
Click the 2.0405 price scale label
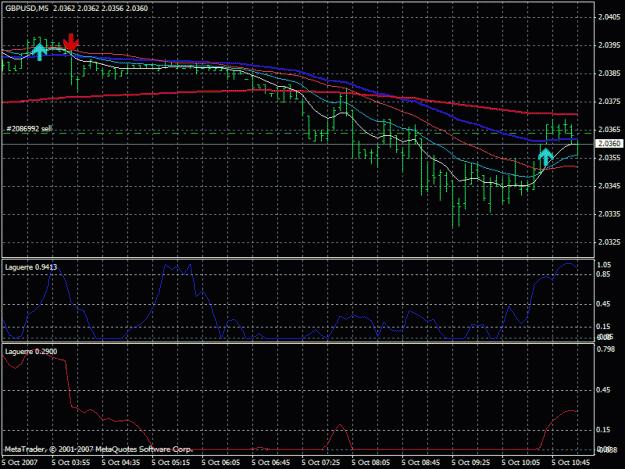click(609, 17)
